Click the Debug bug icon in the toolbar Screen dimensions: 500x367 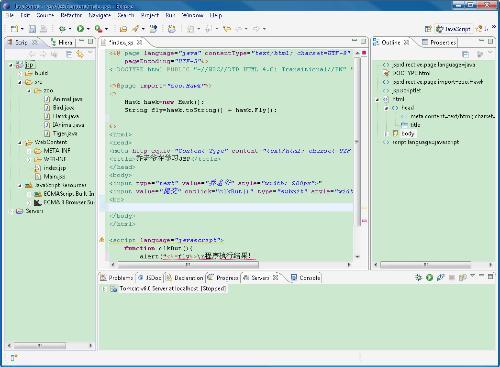[x=62, y=29]
